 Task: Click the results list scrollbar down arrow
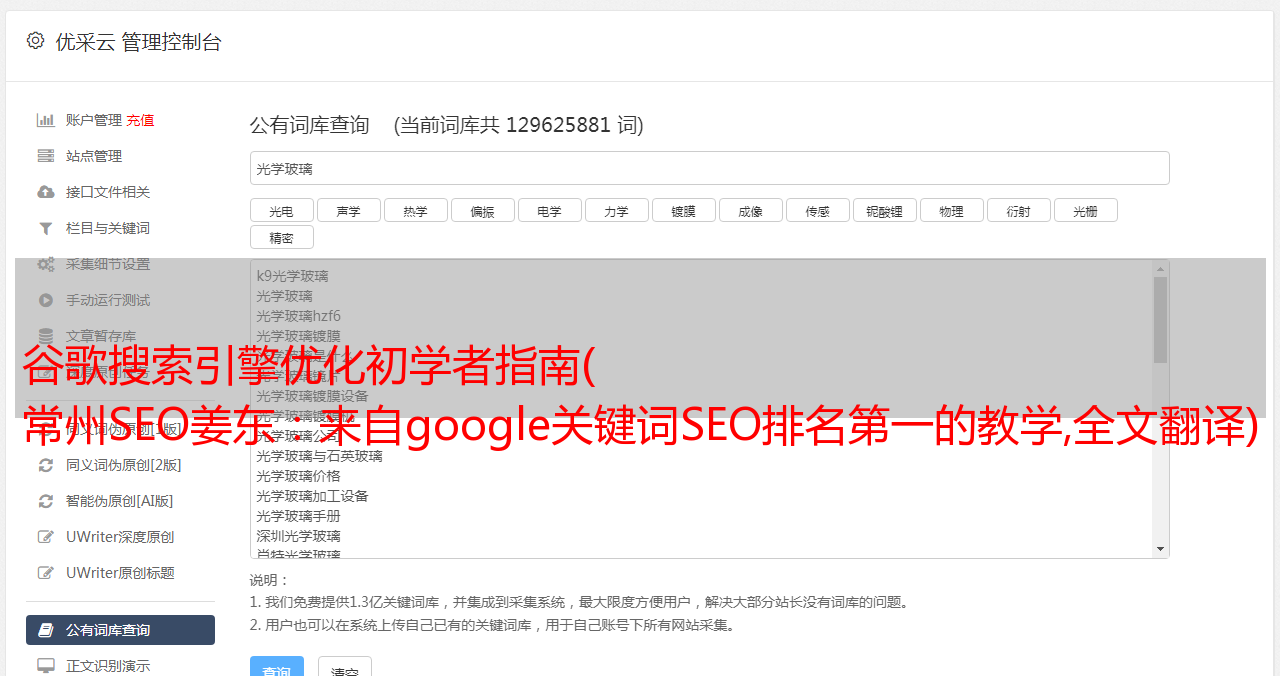pyautogui.click(x=1160, y=549)
